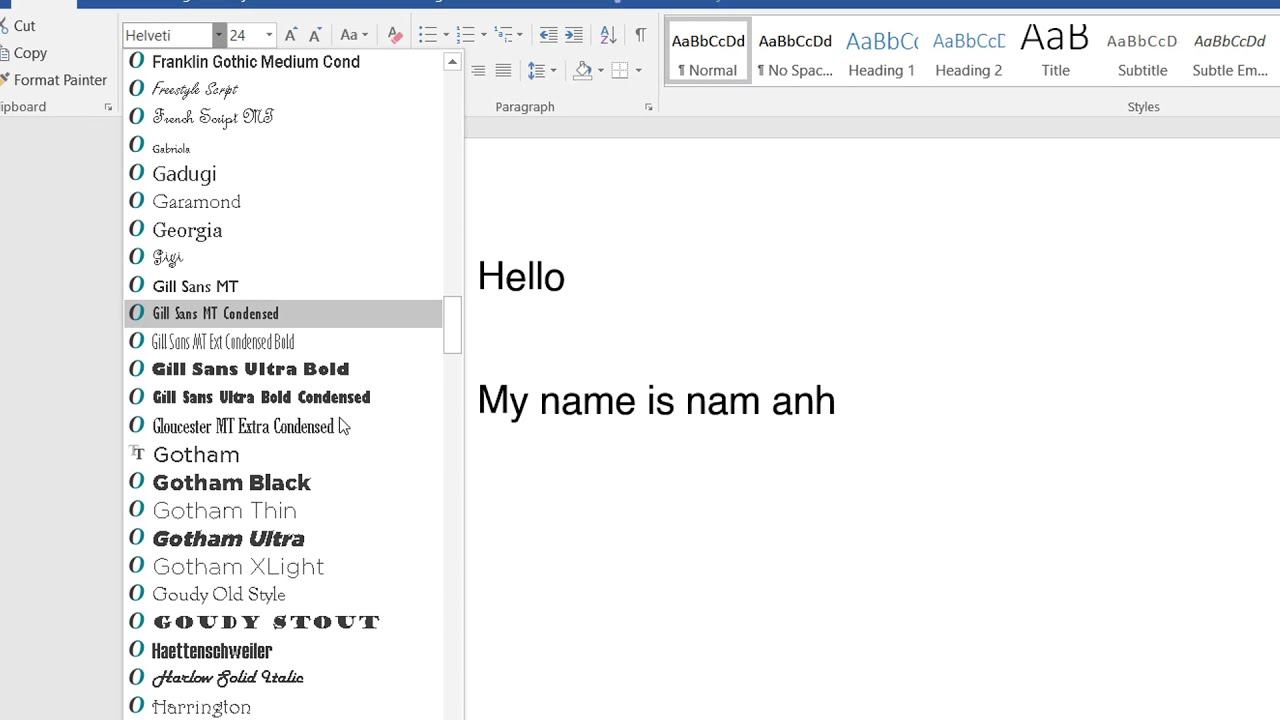This screenshot has width=1280, height=720.
Task: Click the Justify alignment icon
Action: click(x=503, y=70)
